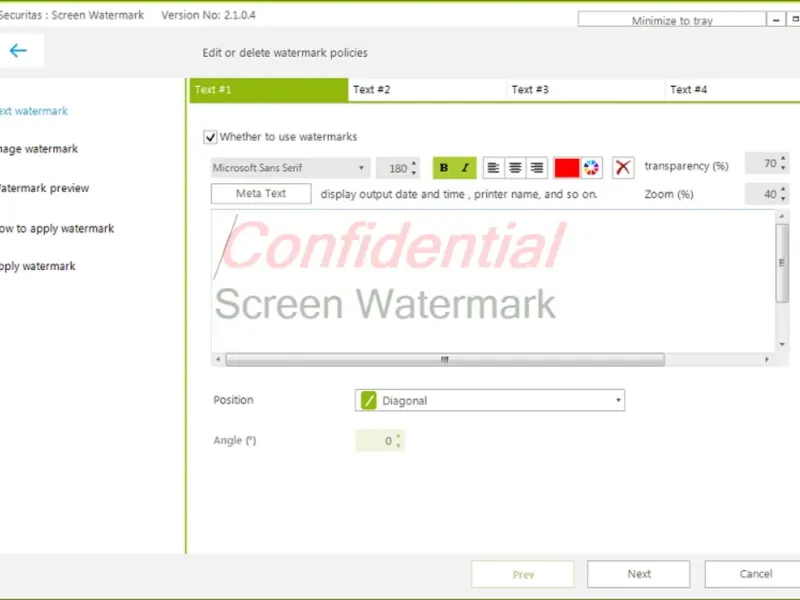Click the Screen Watermark text in editor
Screen dimensions: 800x600
385,304
